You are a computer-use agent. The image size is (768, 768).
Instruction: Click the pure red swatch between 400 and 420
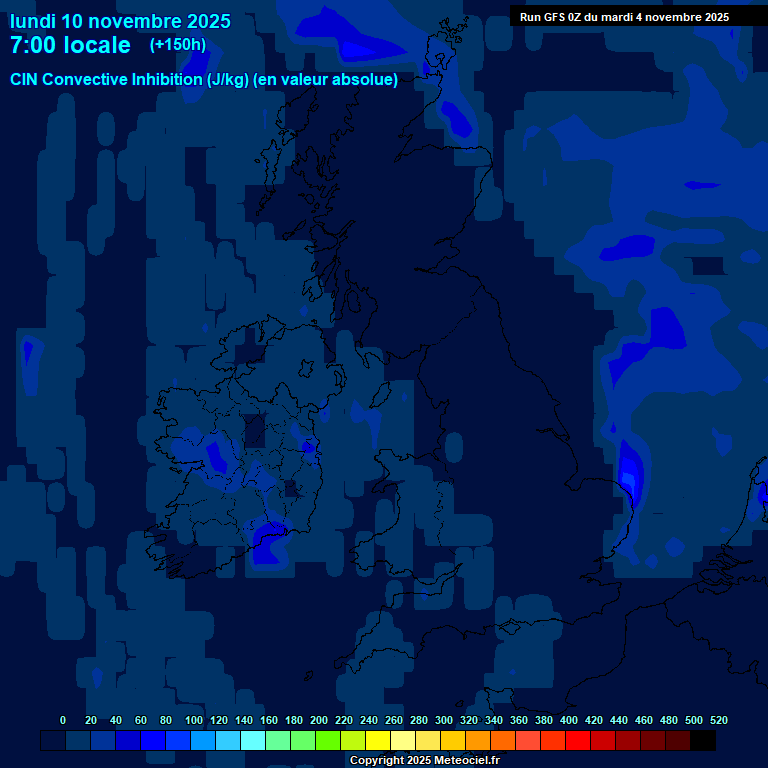[578, 741]
